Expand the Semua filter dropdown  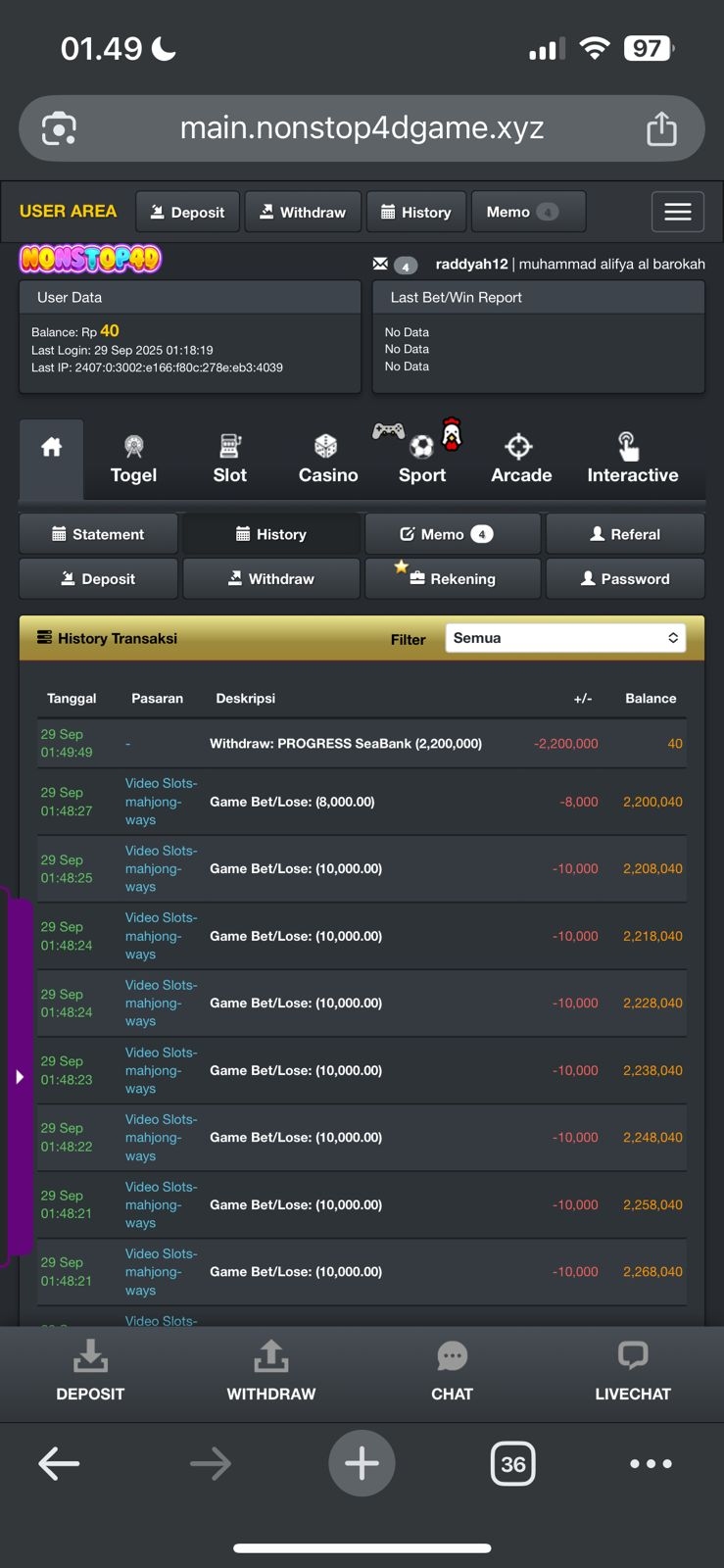pyautogui.click(x=564, y=638)
